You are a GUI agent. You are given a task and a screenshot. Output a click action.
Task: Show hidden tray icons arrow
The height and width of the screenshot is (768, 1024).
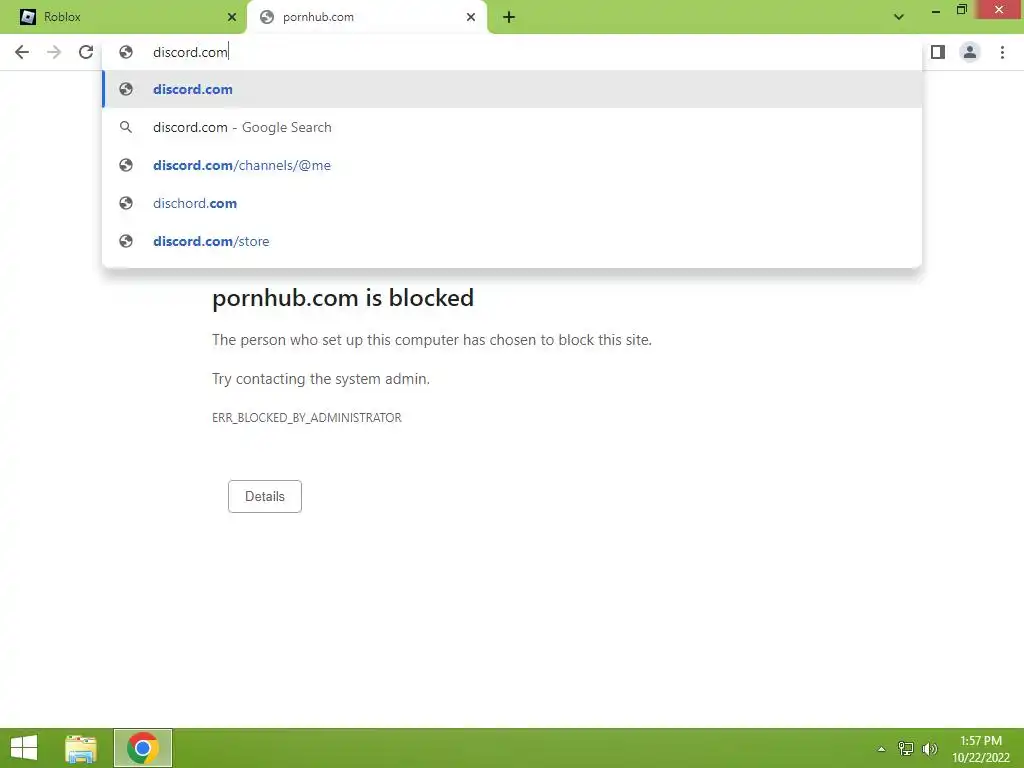[x=881, y=749]
